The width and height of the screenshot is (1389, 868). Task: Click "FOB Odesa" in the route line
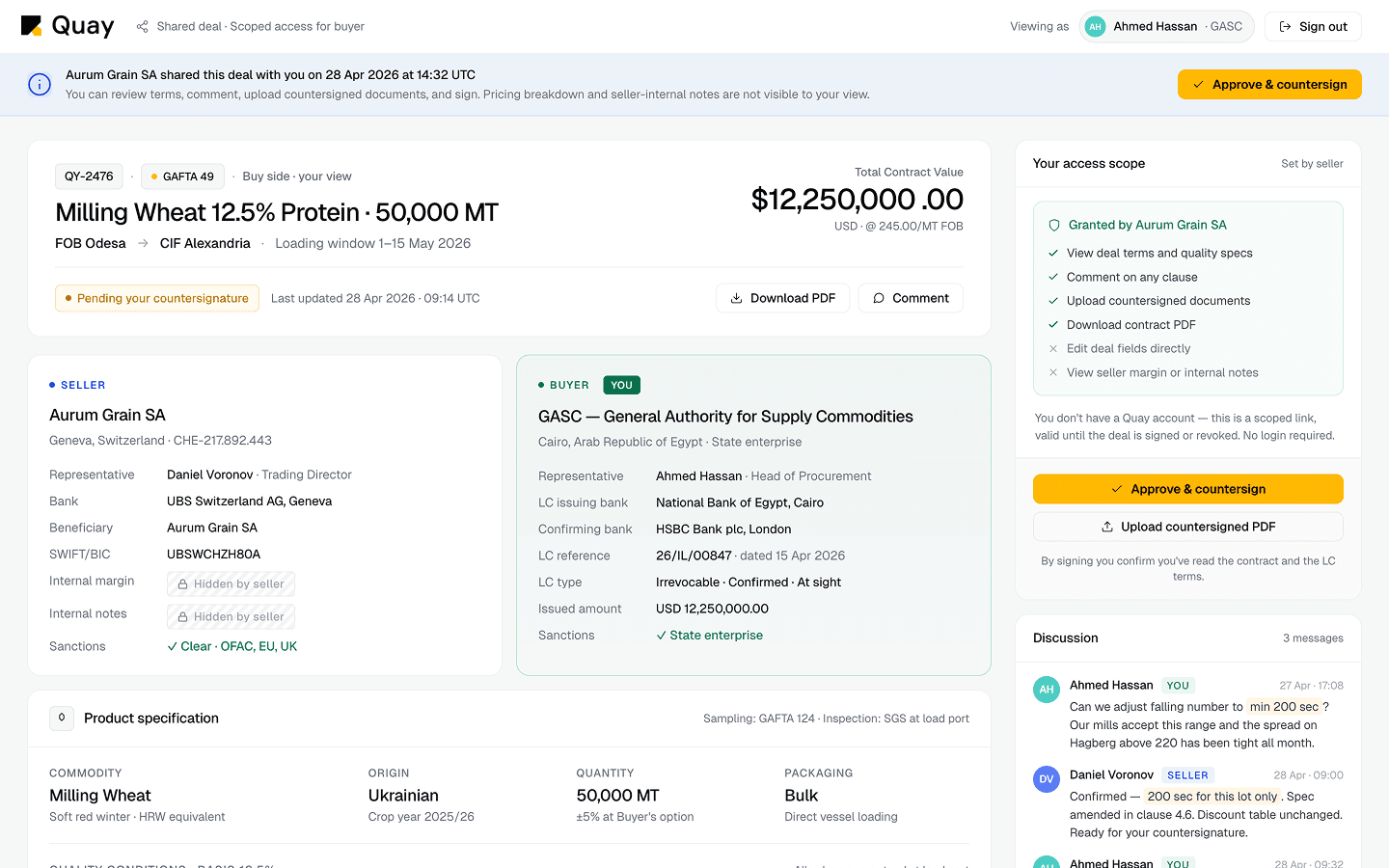91,244
